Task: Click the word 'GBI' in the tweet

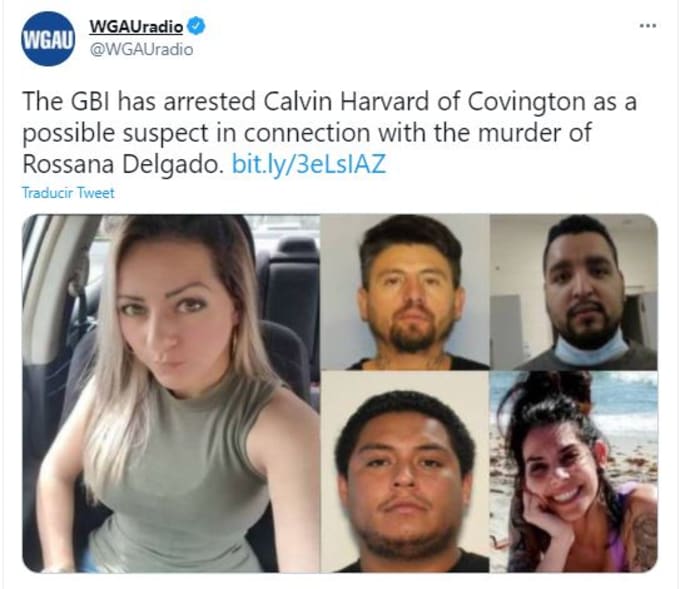Action: point(90,101)
